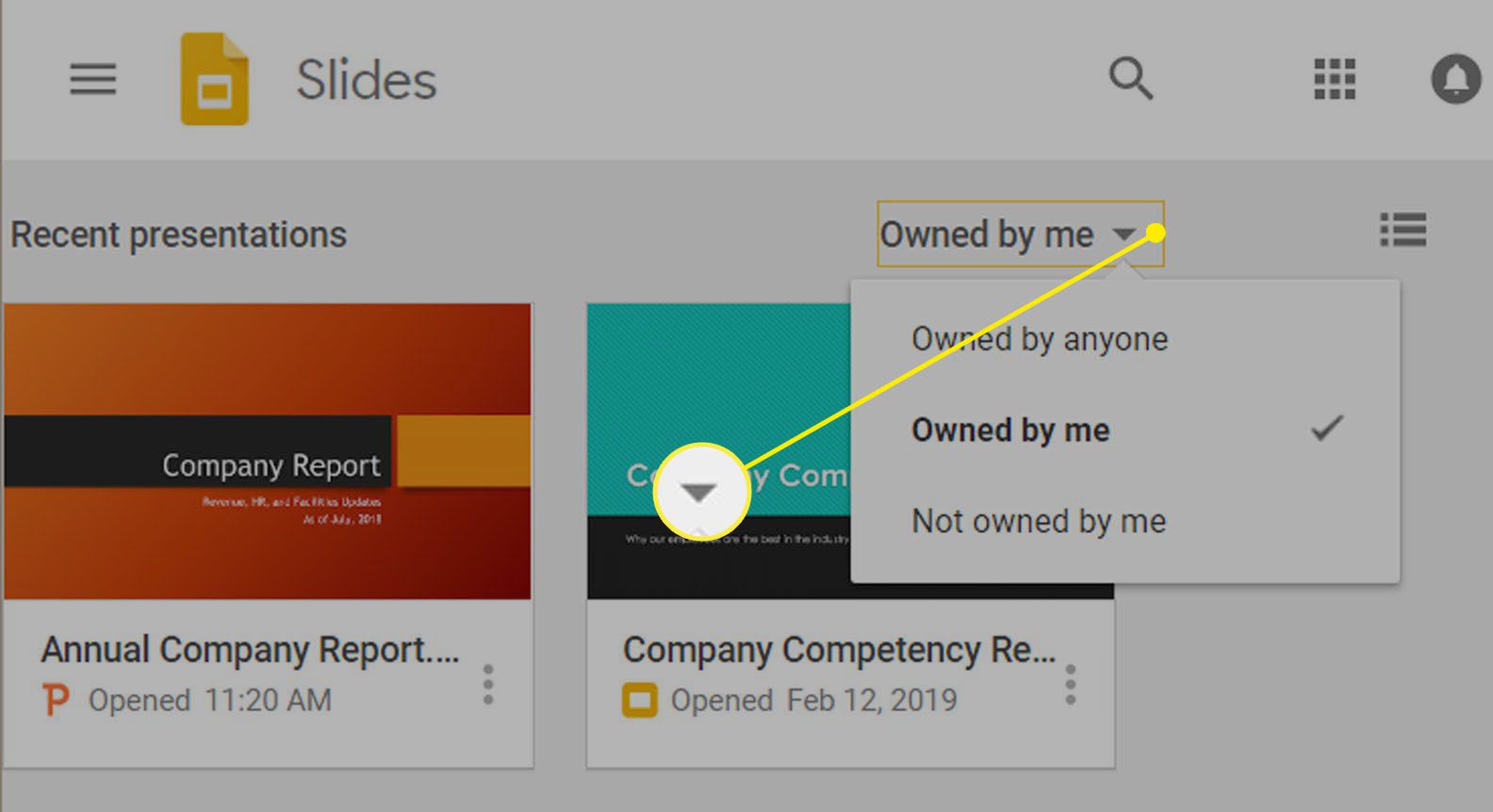The width and height of the screenshot is (1493, 812).
Task: Click the PowerPoint file type icon
Action: tap(57, 700)
